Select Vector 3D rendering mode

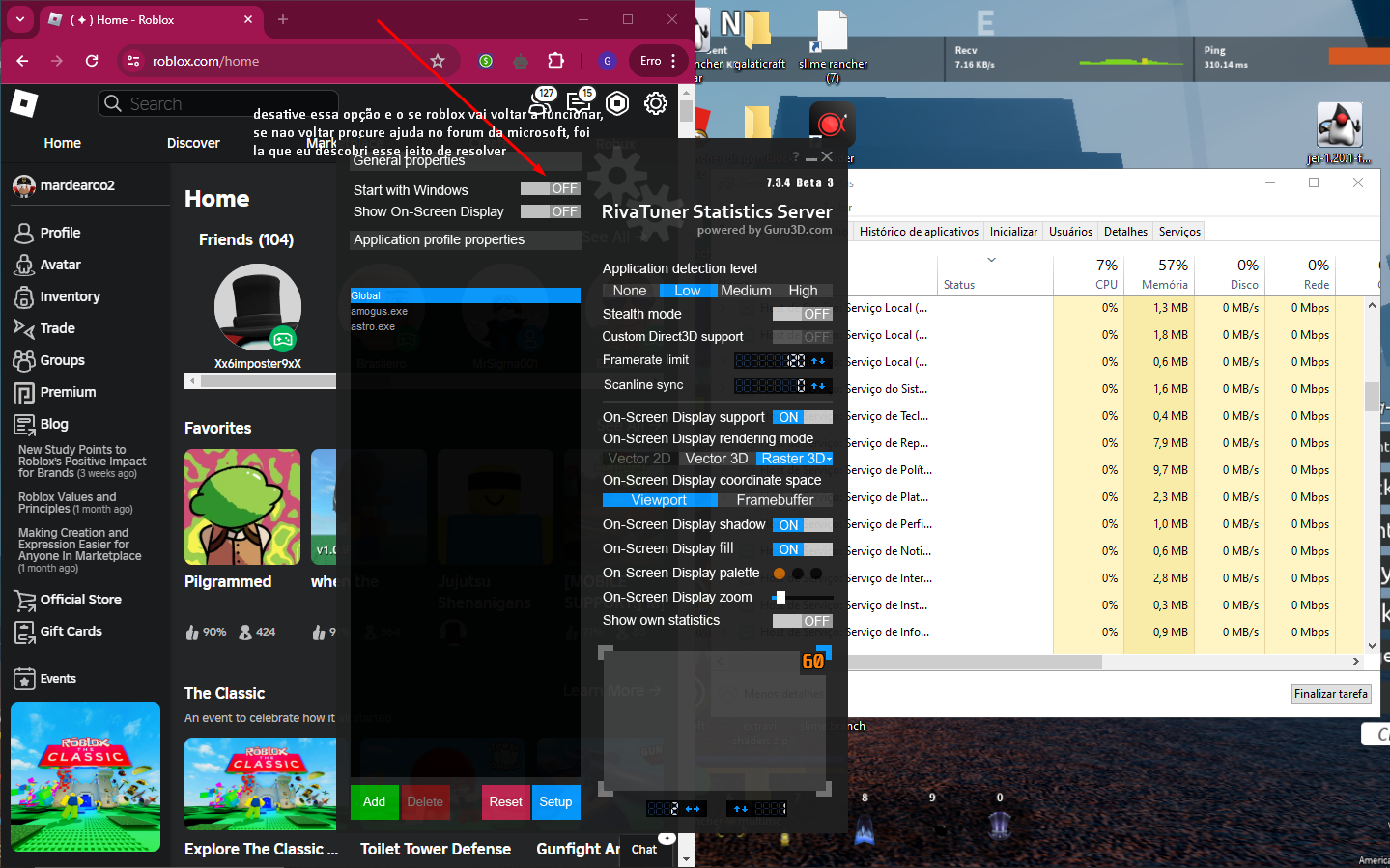[x=717, y=459]
